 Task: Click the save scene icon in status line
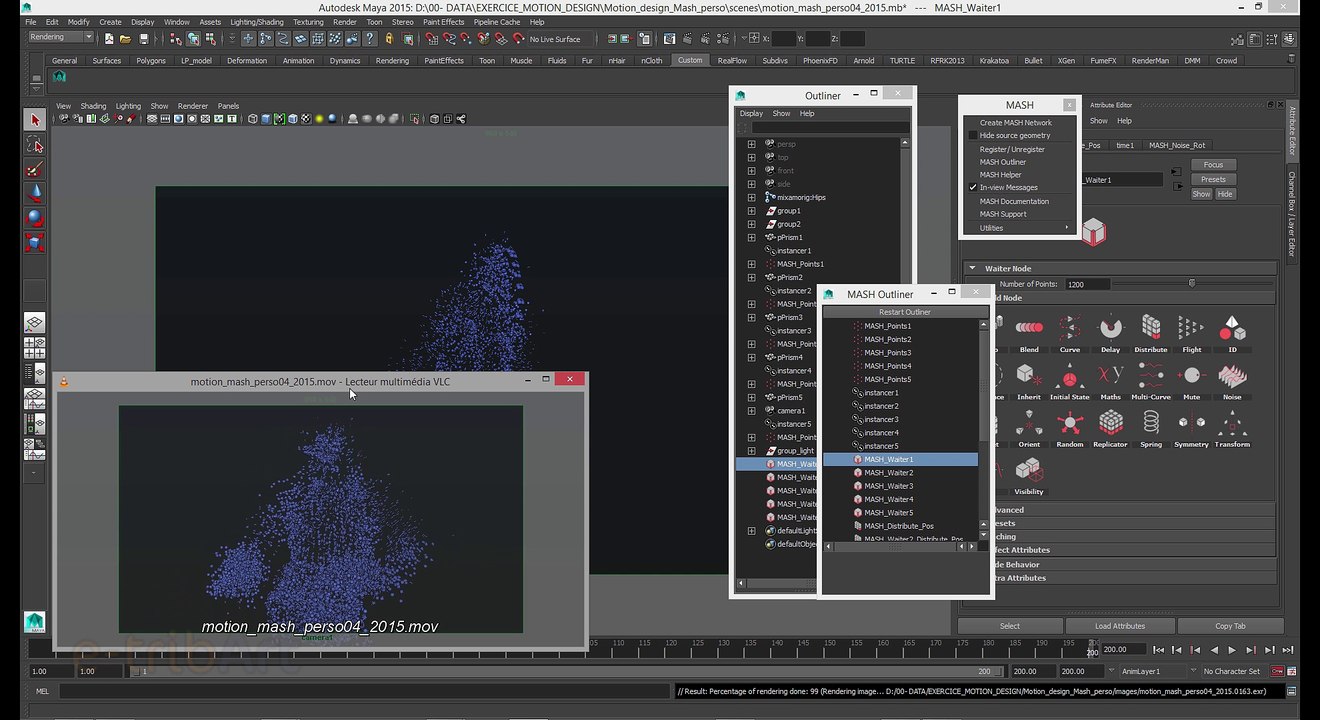coord(144,38)
